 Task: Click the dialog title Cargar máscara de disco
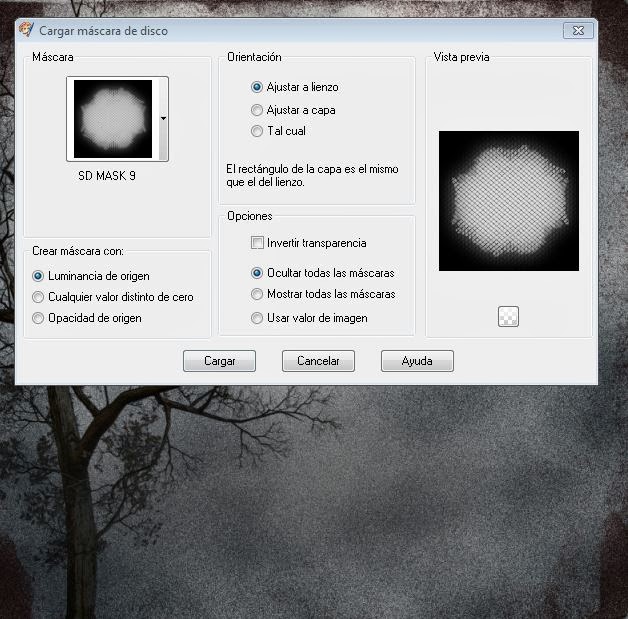[x=103, y=31]
